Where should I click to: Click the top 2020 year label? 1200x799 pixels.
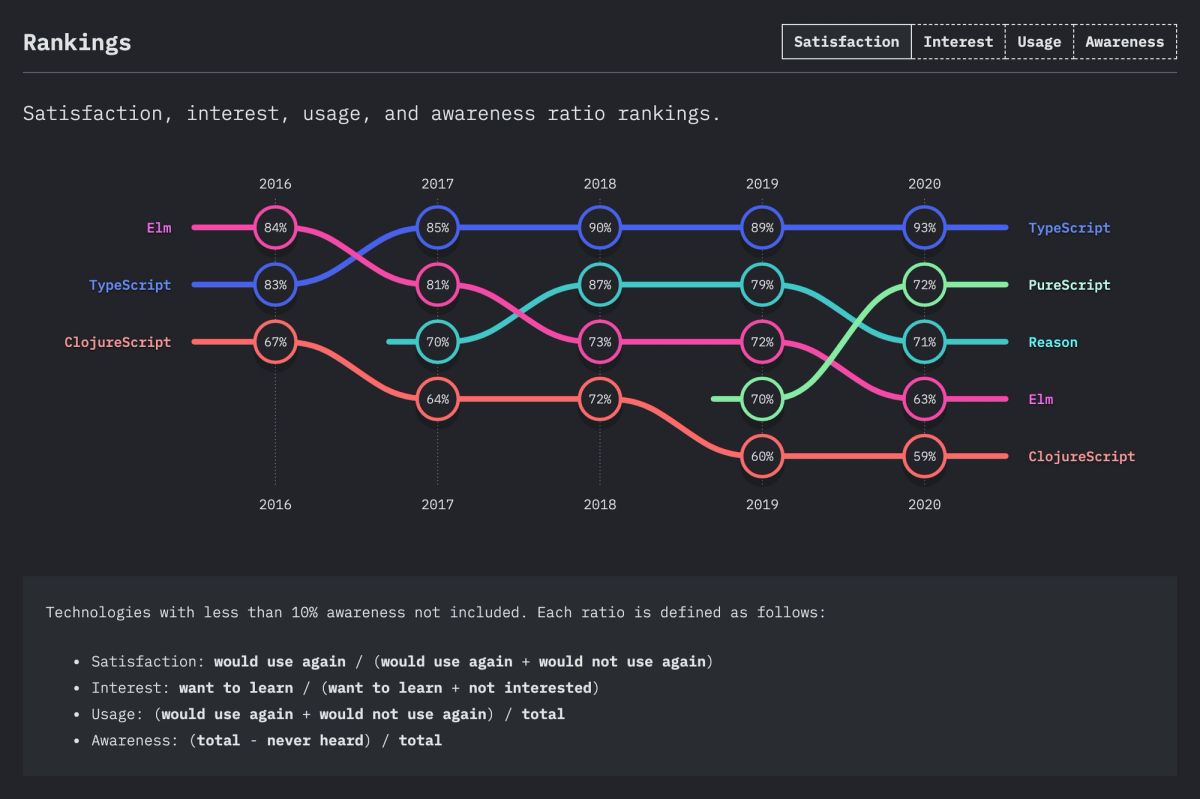[924, 184]
